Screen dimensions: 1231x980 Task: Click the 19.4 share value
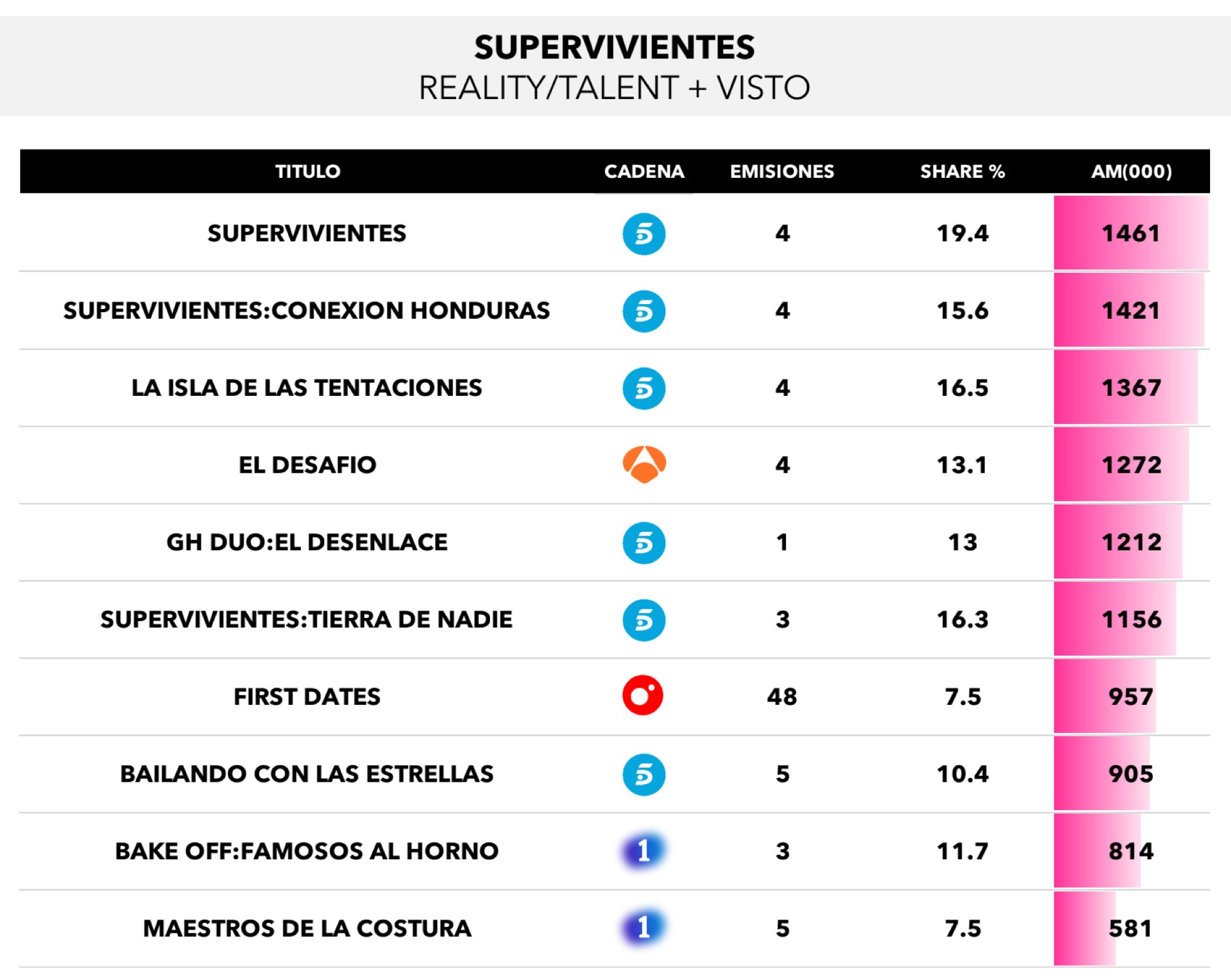click(x=962, y=233)
